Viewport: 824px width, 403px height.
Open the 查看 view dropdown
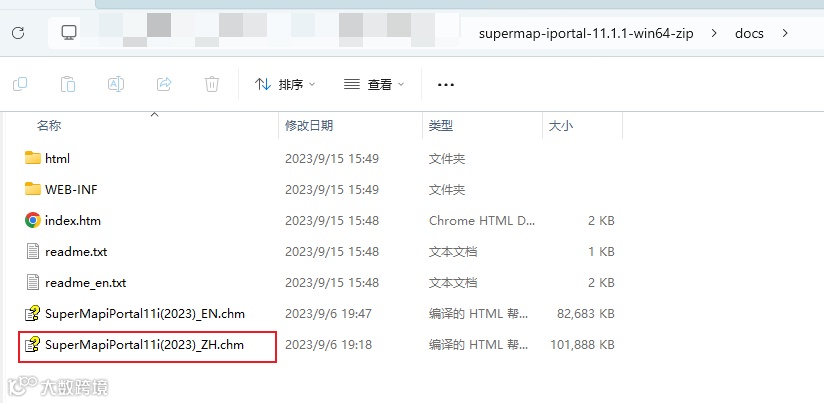click(374, 84)
